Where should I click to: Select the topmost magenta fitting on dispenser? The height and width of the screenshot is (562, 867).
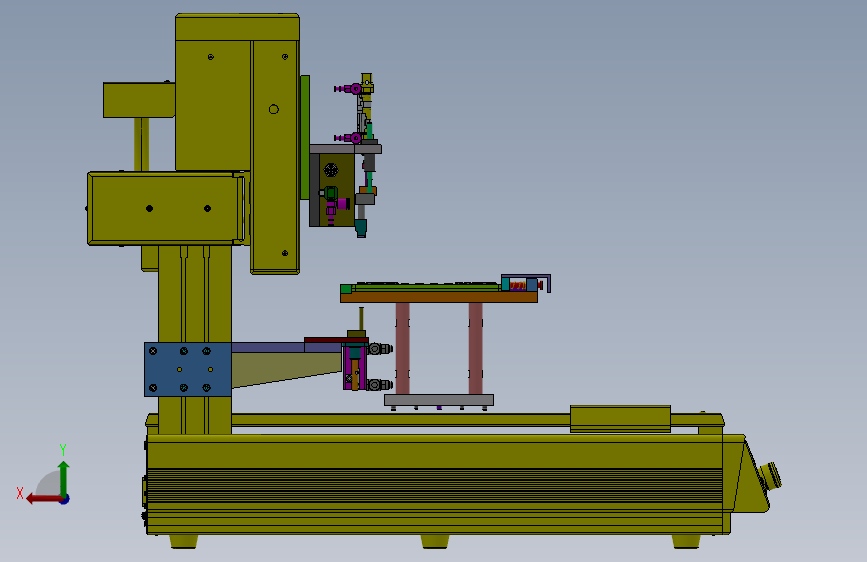click(x=348, y=89)
